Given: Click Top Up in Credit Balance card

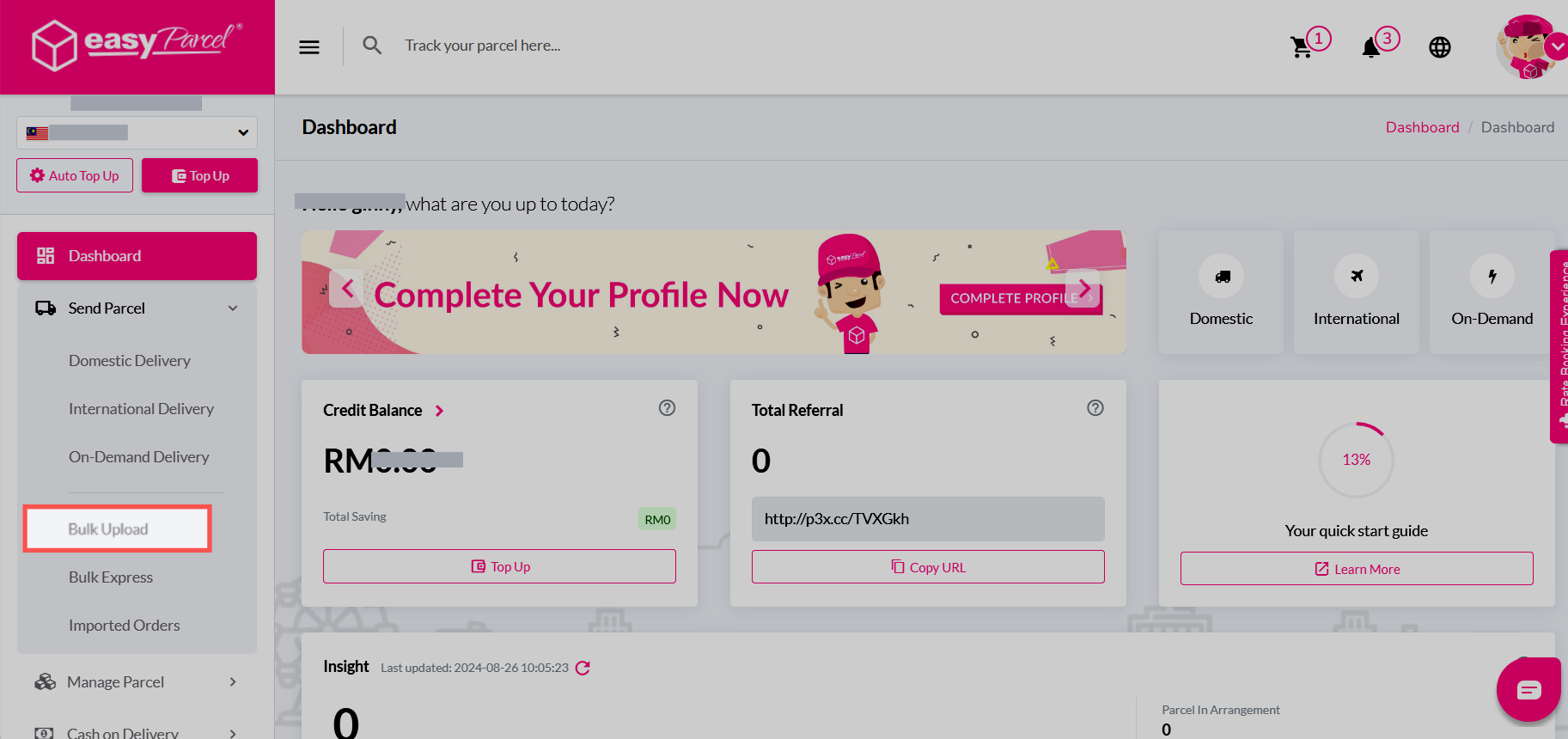Looking at the screenshot, I should (x=499, y=566).
